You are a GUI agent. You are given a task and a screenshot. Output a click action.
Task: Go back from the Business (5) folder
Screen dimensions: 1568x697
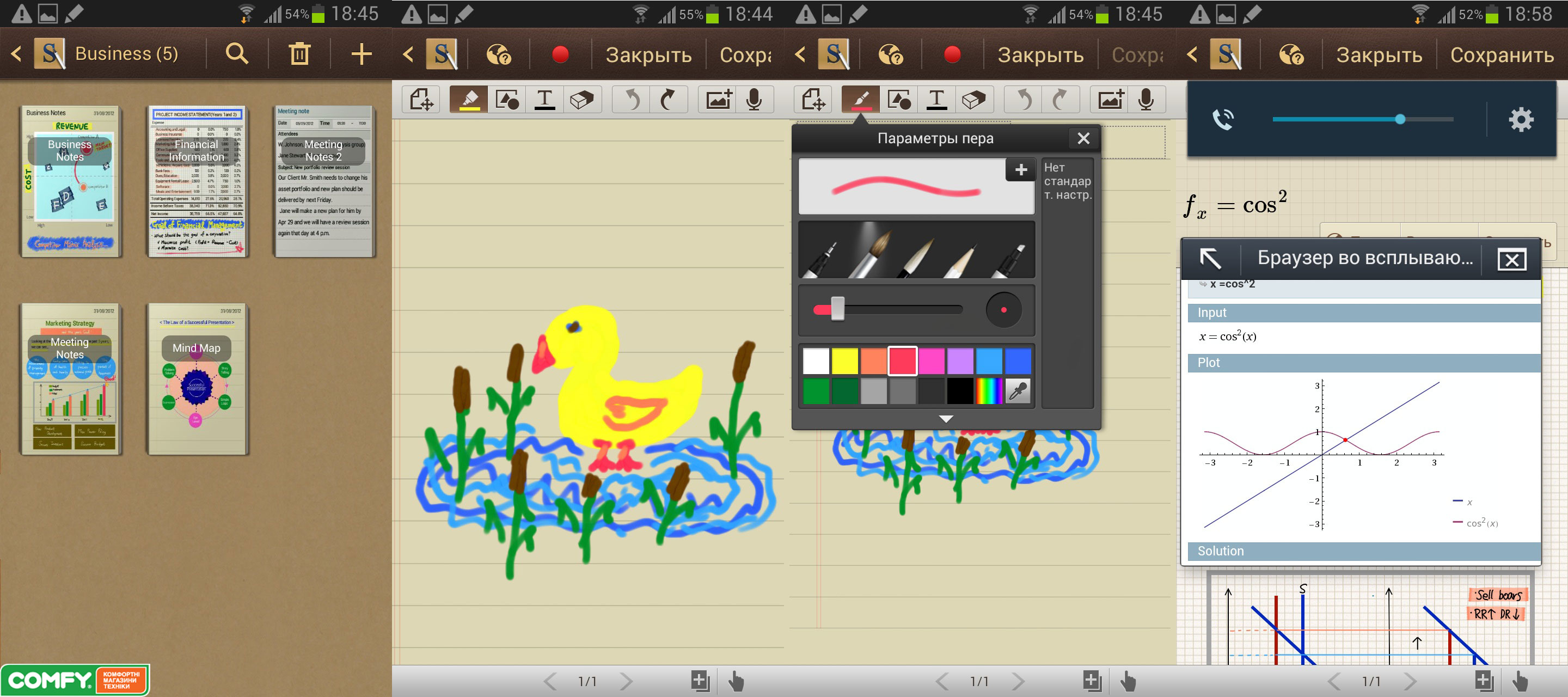(16, 54)
